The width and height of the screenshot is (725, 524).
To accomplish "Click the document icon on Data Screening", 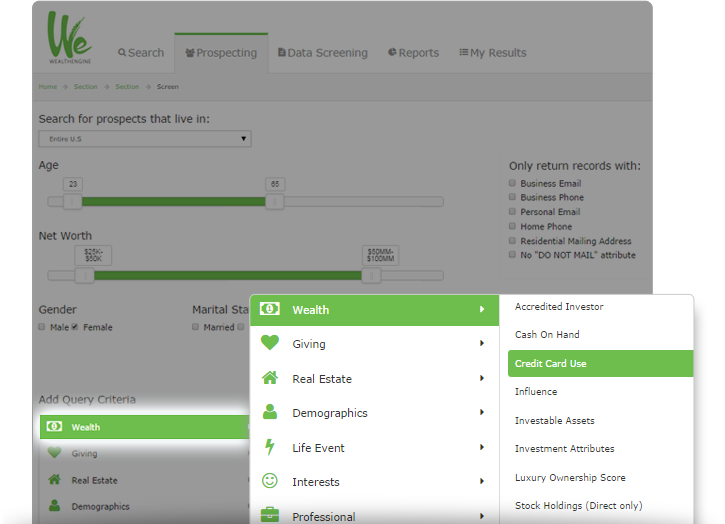I will (x=282, y=52).
